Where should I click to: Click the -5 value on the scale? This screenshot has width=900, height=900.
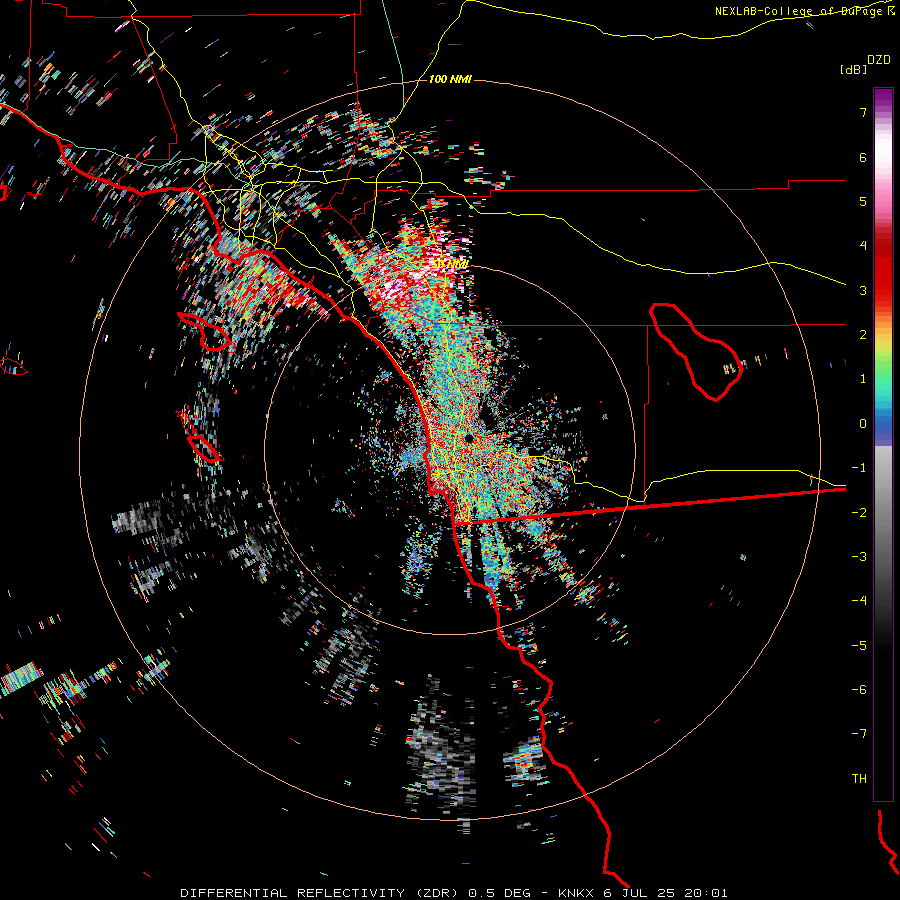click(x=859, y=646)
